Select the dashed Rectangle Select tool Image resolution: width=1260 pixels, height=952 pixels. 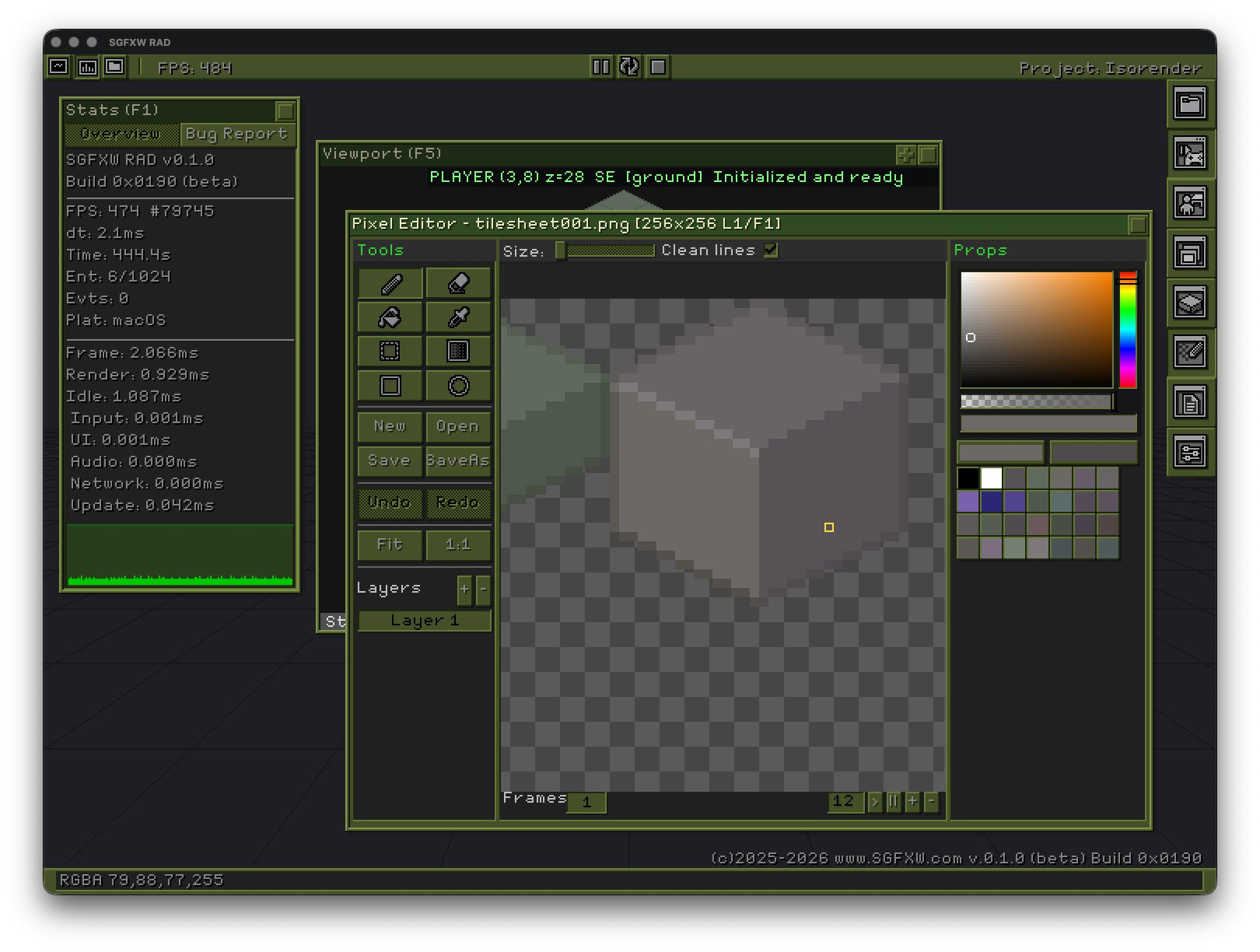coord(390,352)
